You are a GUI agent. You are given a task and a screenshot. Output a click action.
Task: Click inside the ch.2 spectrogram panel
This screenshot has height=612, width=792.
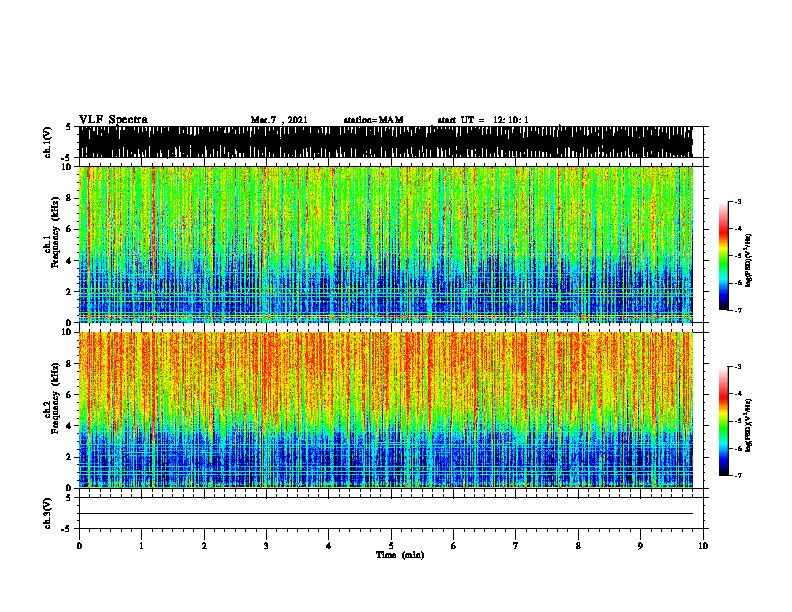pos(385,410)
